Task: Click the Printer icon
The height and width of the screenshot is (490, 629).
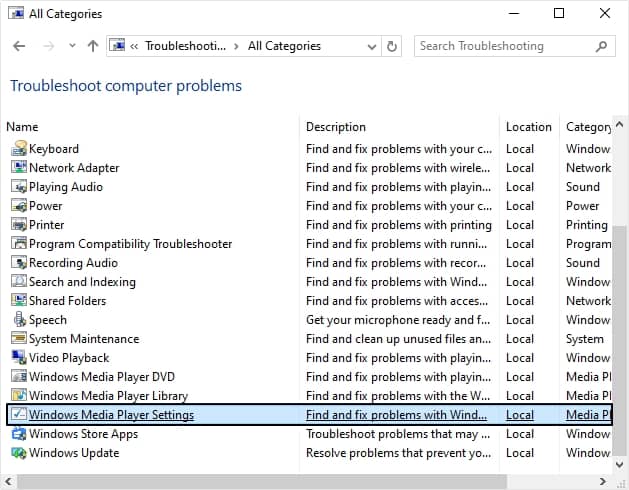Action: (x=18, y=224)
